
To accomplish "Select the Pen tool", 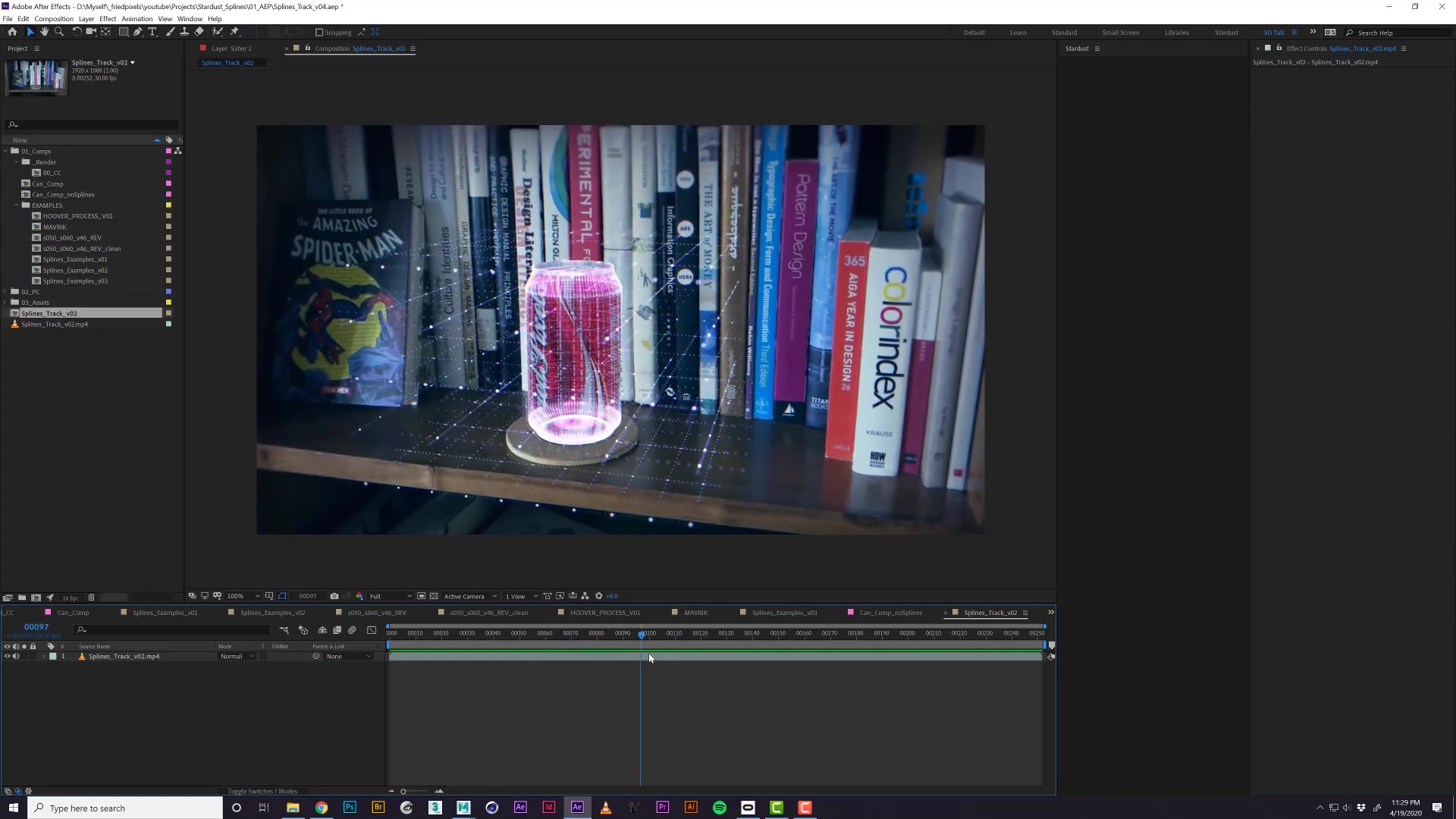I will (138, 32).
